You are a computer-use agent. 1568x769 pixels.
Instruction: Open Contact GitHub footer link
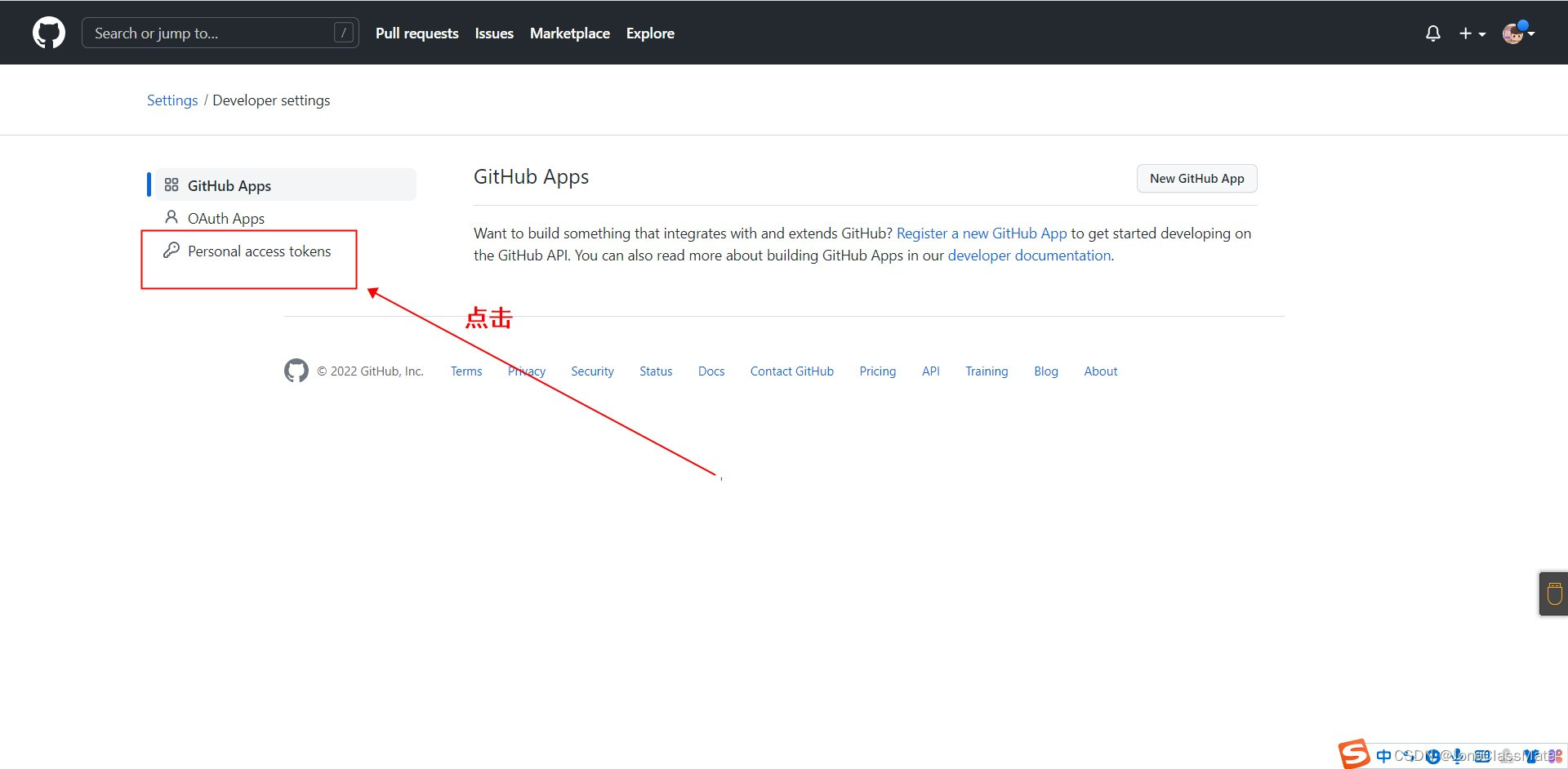point(792,371)
